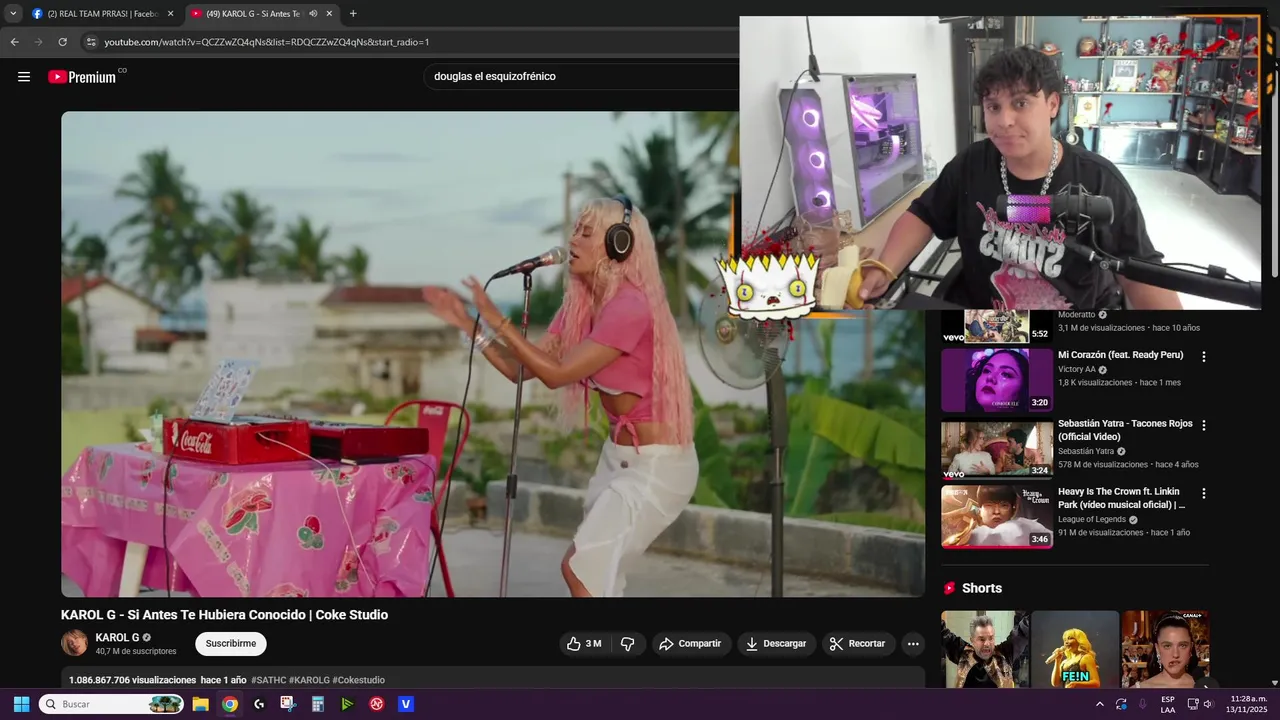The height and width of the screenshot is (720, 1280).
Task: Open the KAROL G channel avatar
Action: pyautogui.click(x=74, y=643)
